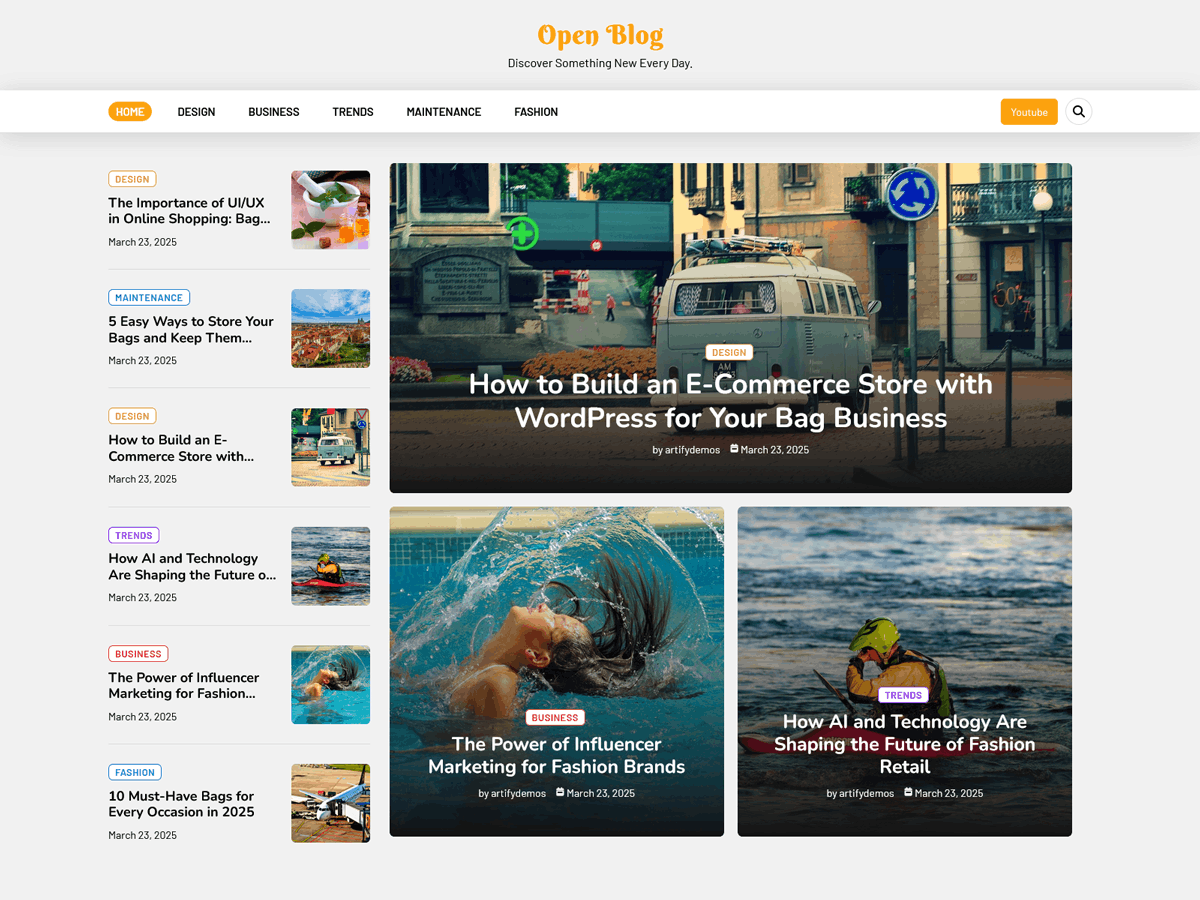Open the Trends menu item

coord(353,112)
